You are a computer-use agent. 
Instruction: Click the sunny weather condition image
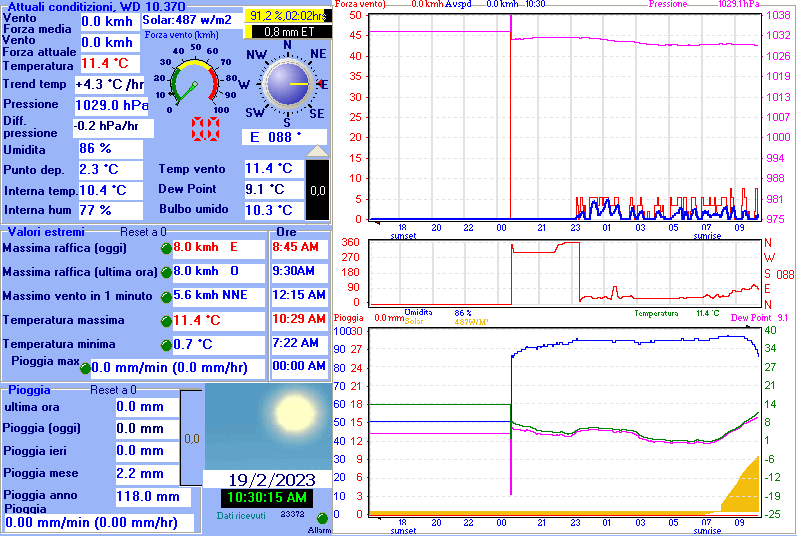pos(268,427)
